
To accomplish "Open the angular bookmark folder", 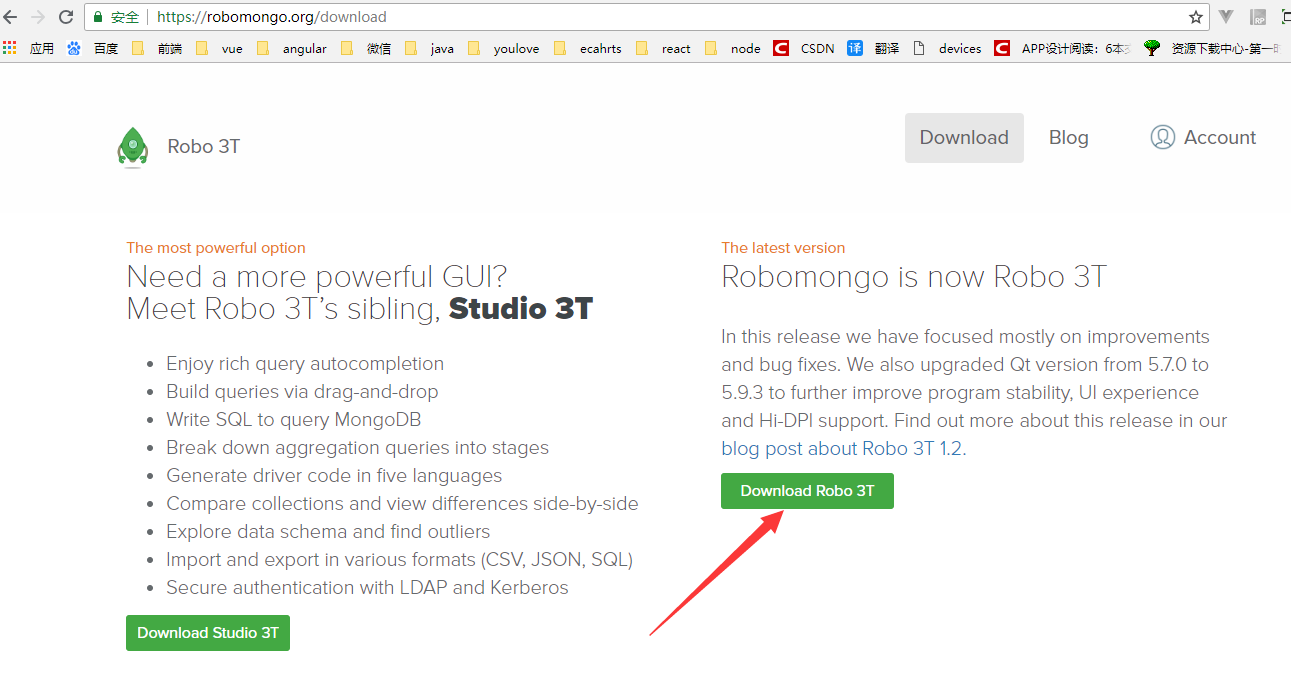I will tap(292, 48).
